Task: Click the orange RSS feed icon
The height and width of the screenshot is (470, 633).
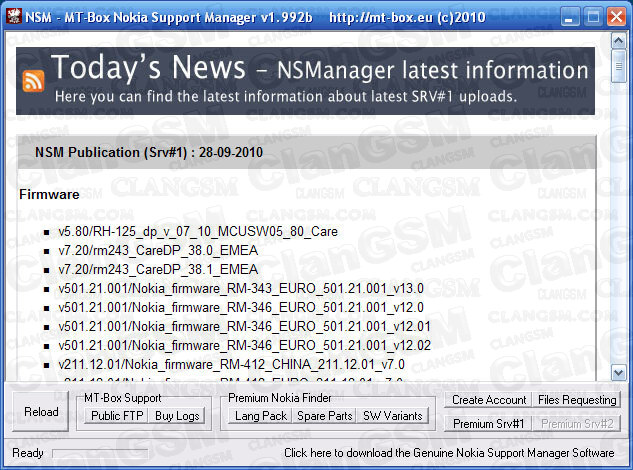Action: pos(33,81)
